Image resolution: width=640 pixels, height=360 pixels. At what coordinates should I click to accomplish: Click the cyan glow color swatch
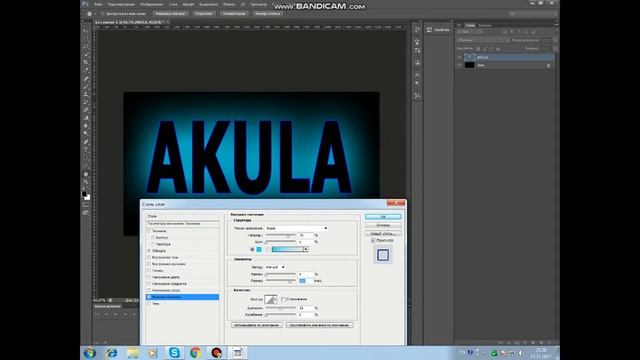[x=259, y=249]
